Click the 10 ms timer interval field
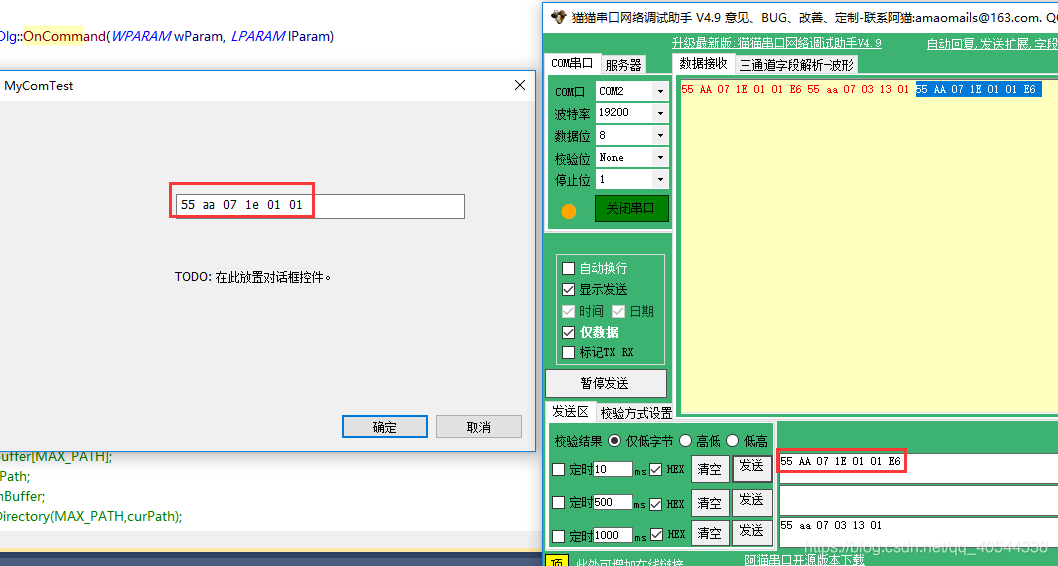Viewport: 1058px width, 566px height. coord(613,469)
